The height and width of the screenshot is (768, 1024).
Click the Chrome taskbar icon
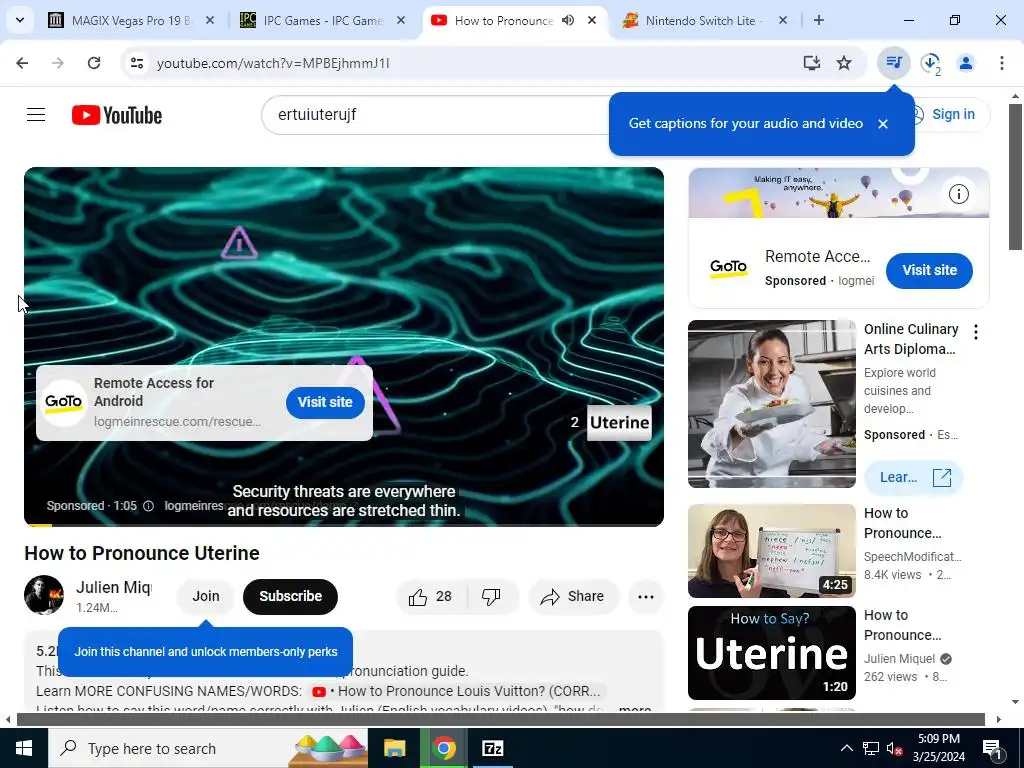click(443, 748)
